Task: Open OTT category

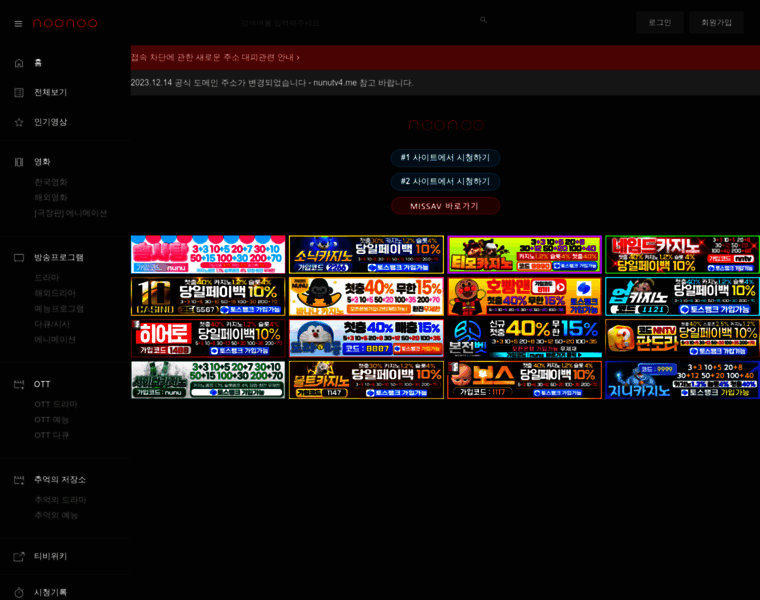Action: tap(42, 384)
